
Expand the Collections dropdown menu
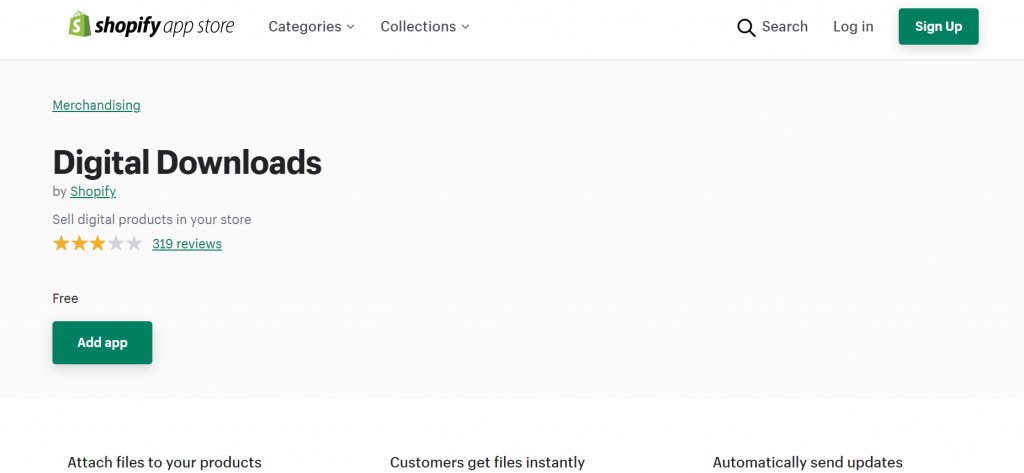click(x=425, y=27)
